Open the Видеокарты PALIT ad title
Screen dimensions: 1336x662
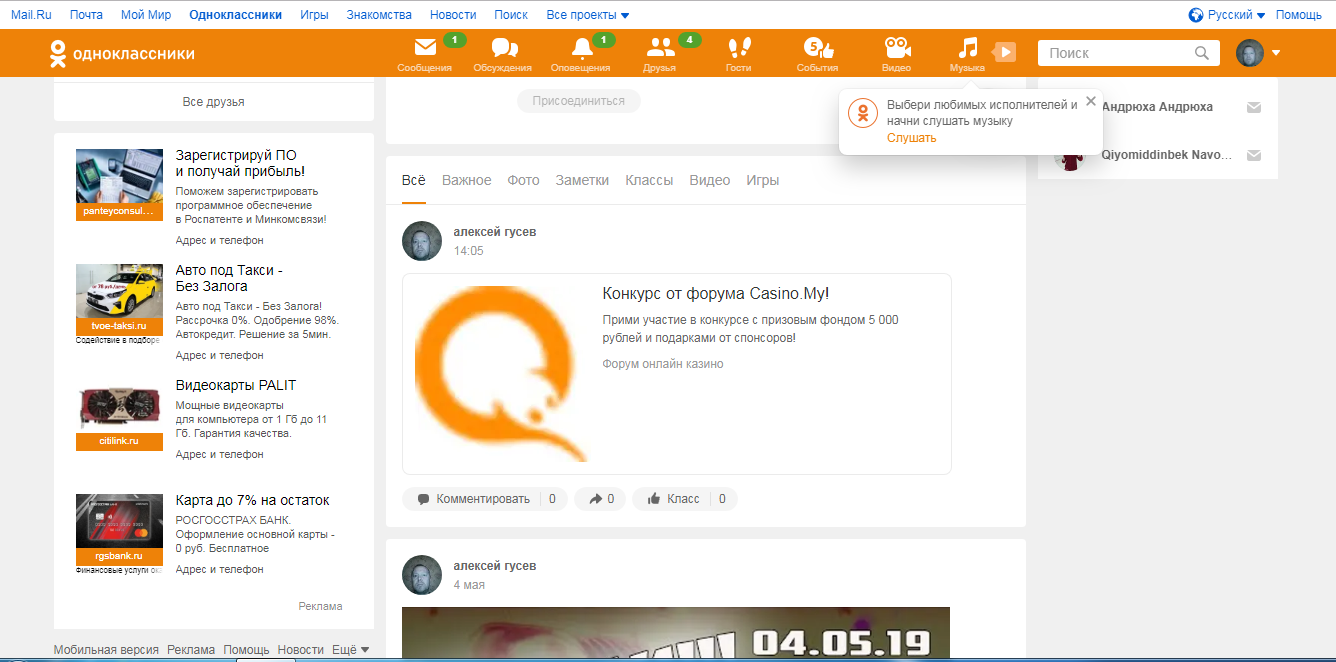click(236, 385)
